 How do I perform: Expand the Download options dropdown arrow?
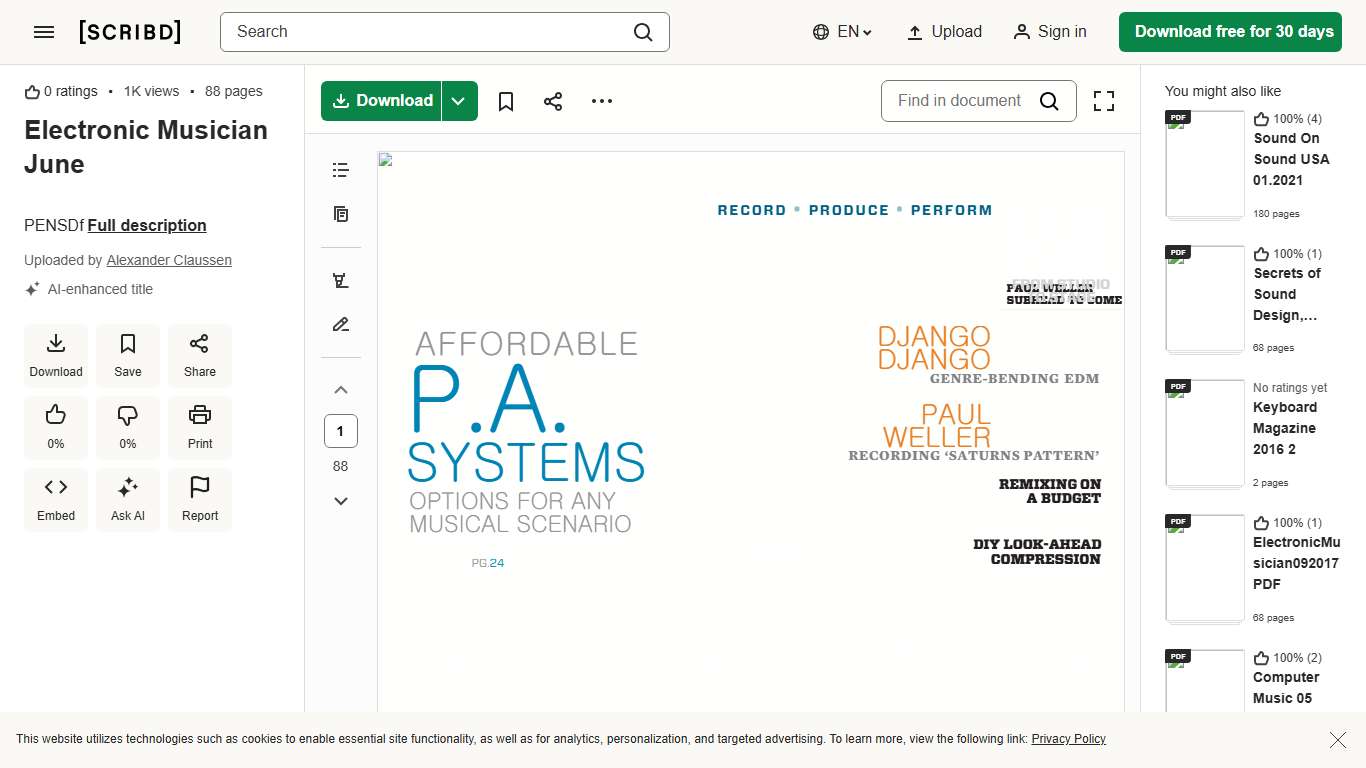(459, 101)
